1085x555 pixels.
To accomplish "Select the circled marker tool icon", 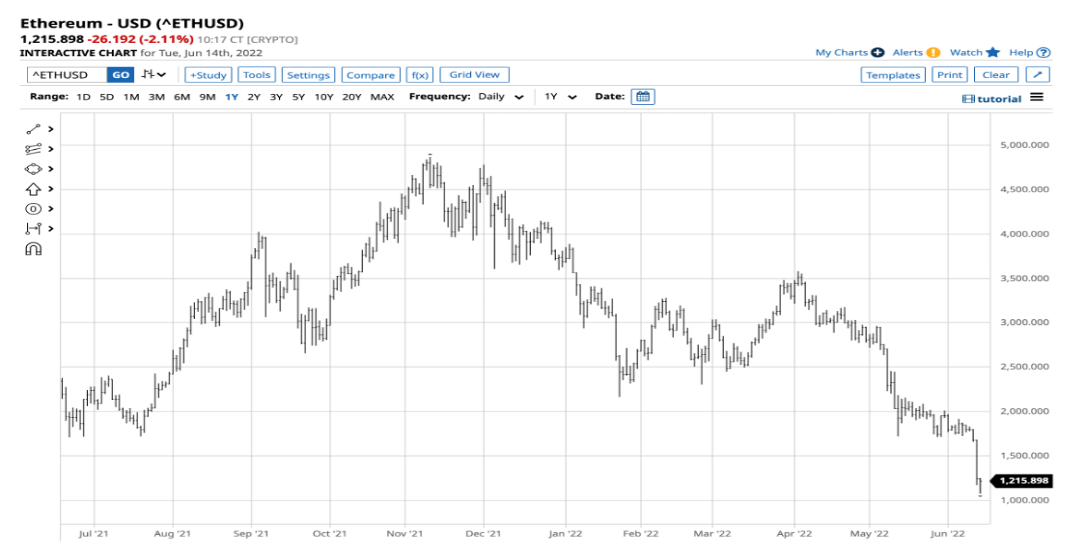I will (x=33, y=209).
